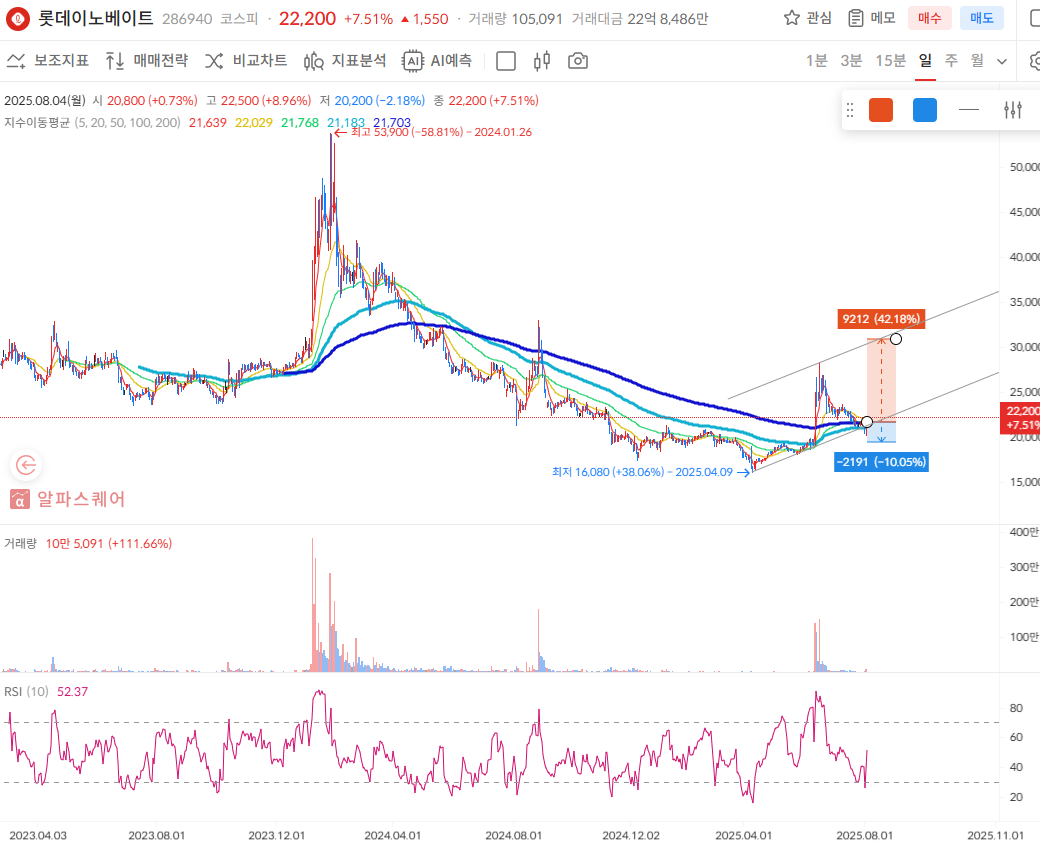The image size is (1040, 848).
Task: Grab the drawing toolbar drag handle
Action: coord(850,110)
